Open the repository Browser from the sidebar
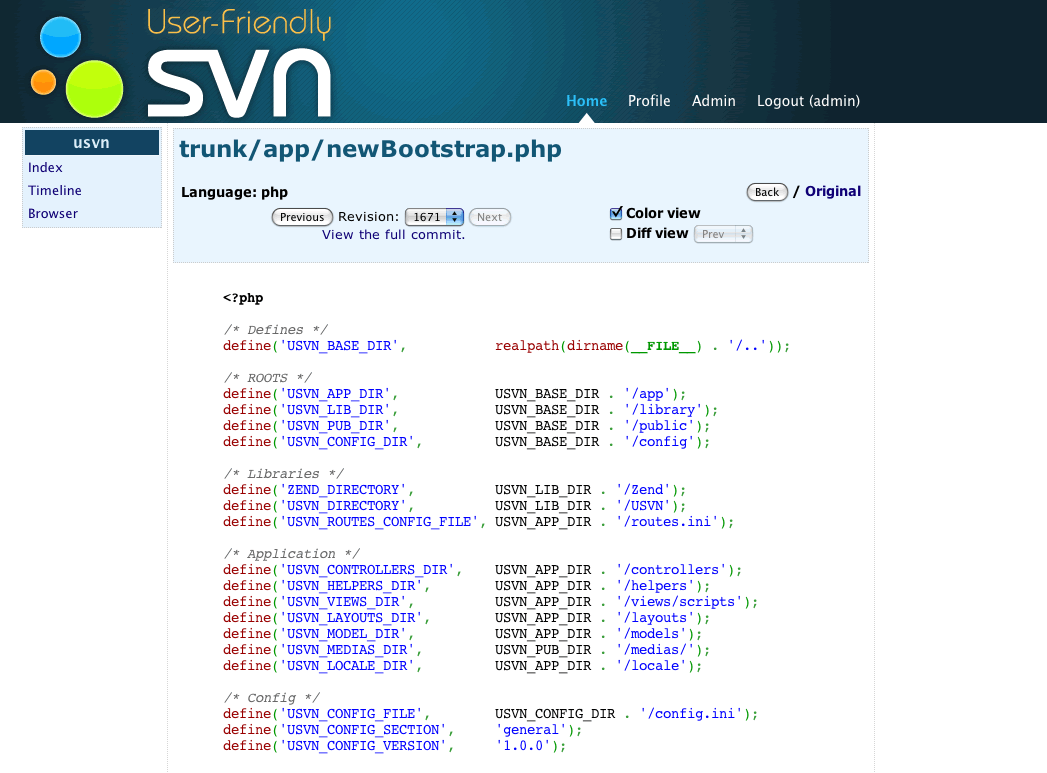 (51, 213)
